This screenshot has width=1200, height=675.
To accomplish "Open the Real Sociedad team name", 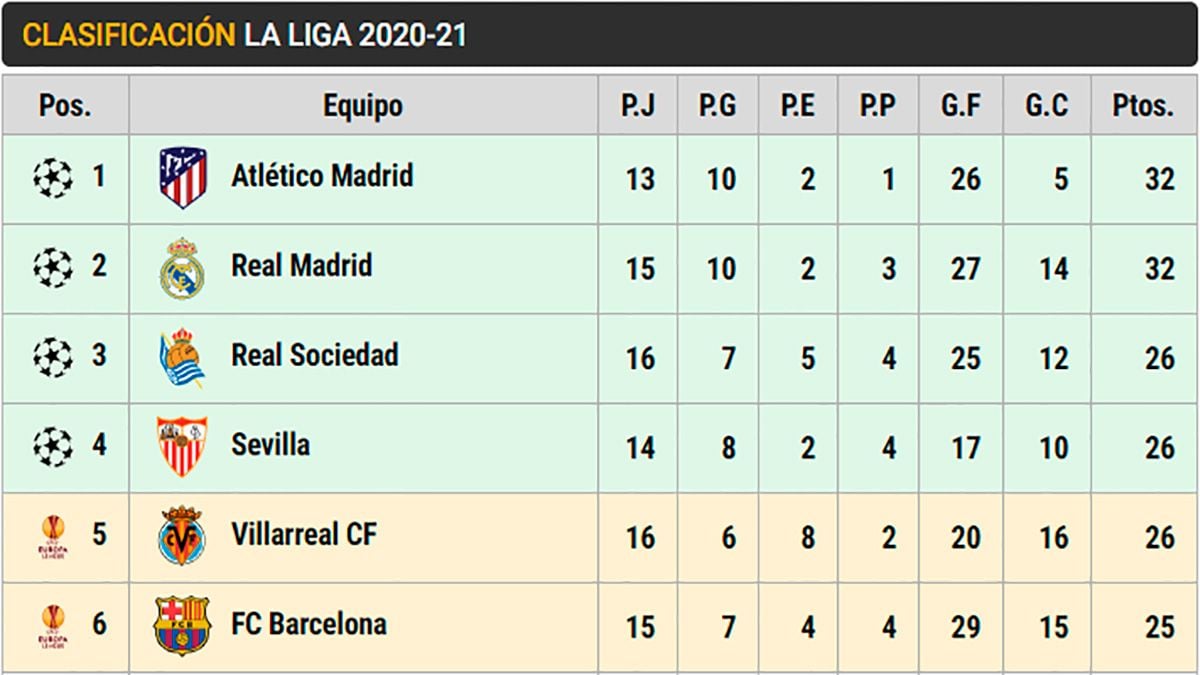I will coord(315,355).
